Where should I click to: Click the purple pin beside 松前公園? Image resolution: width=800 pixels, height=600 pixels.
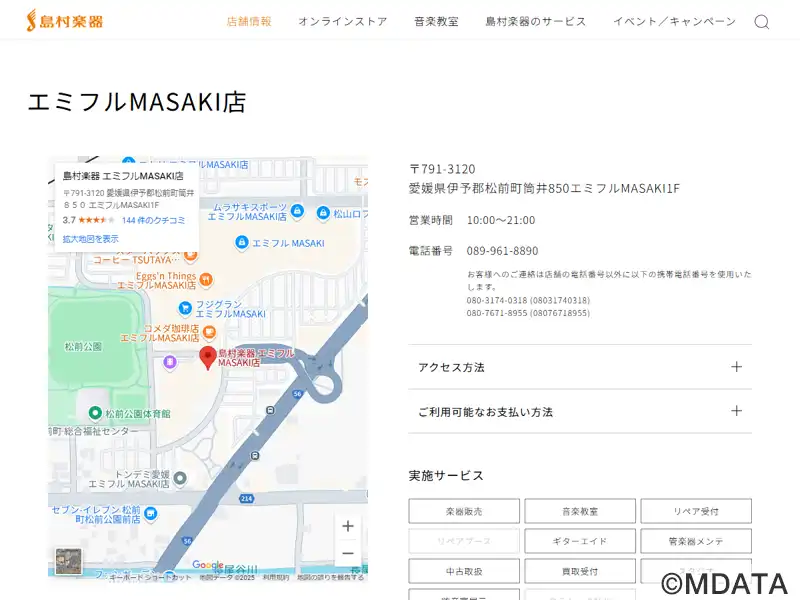[170, 362]
